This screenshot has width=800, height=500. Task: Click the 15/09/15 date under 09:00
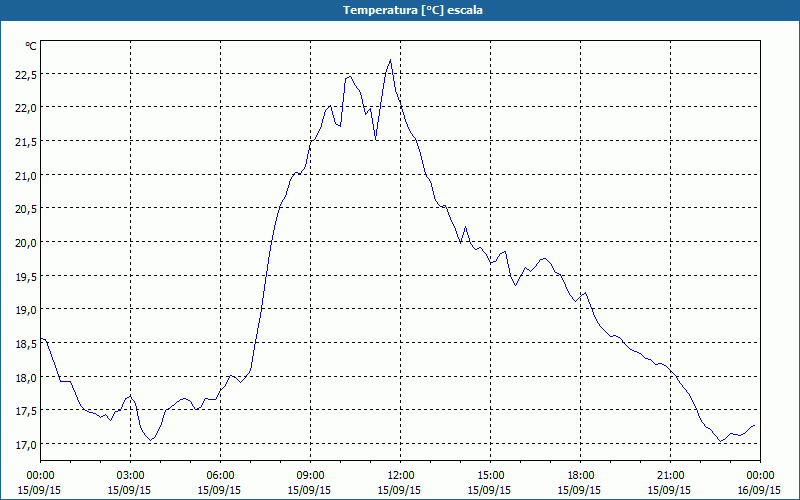click(309, 490)
